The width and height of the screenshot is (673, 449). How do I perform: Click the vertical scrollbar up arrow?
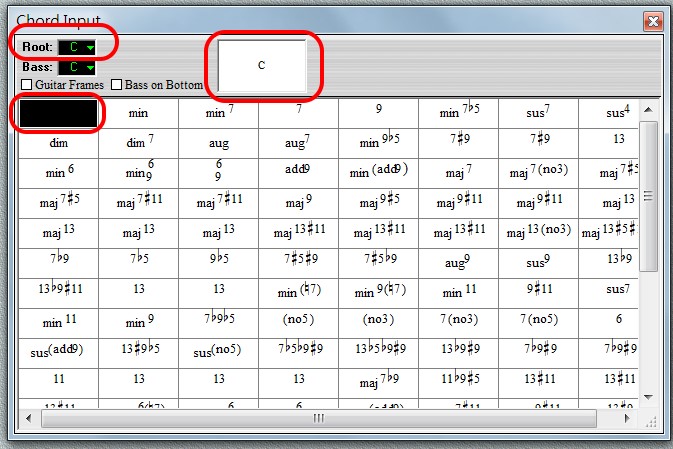[x=648, y=110]
